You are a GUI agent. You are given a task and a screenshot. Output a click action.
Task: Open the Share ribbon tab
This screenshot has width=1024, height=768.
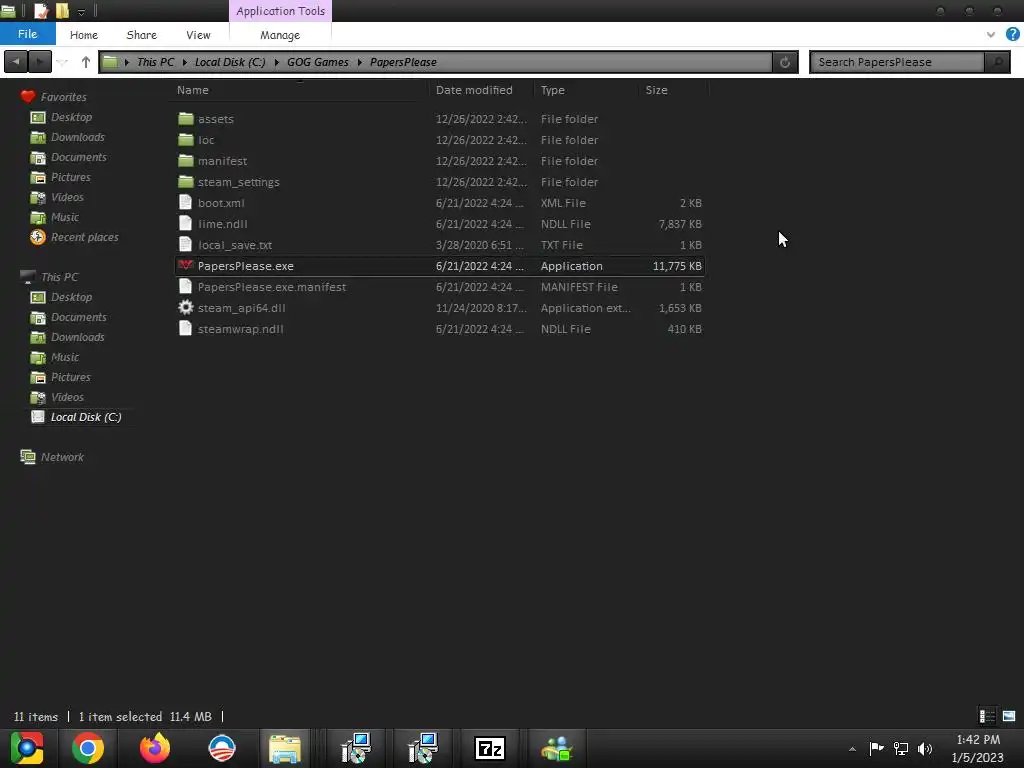[x=141, y=35]
